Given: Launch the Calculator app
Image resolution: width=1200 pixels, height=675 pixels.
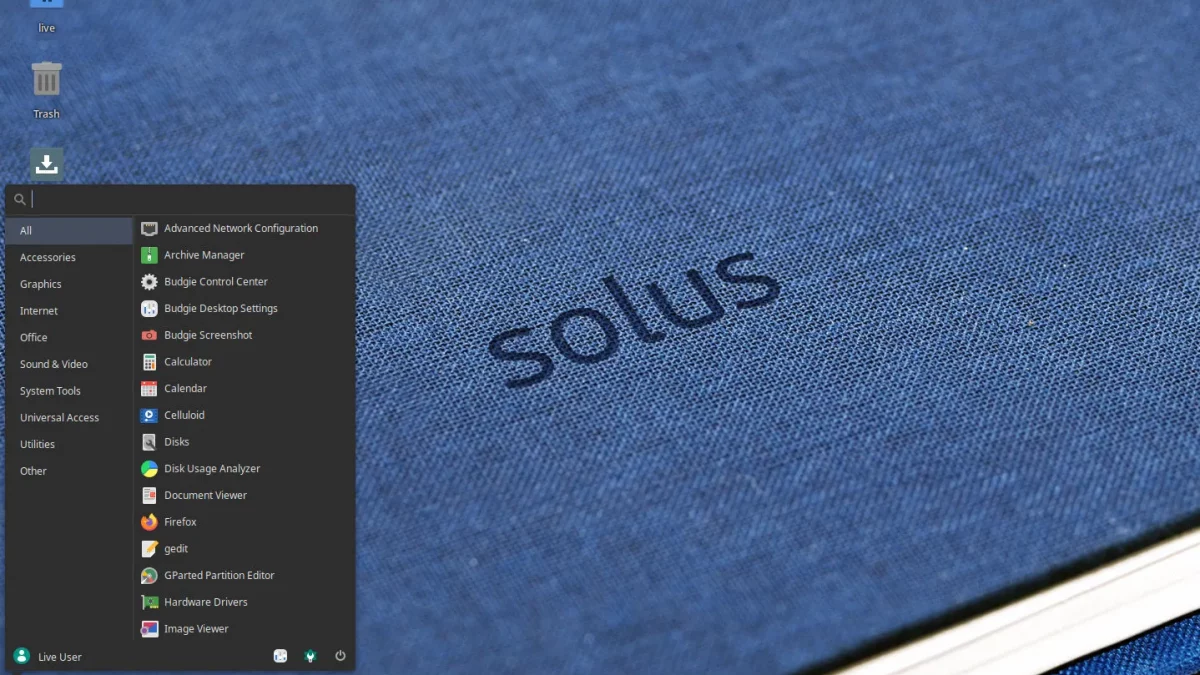Looking at the screenshot, I should (x=246, y=362).
